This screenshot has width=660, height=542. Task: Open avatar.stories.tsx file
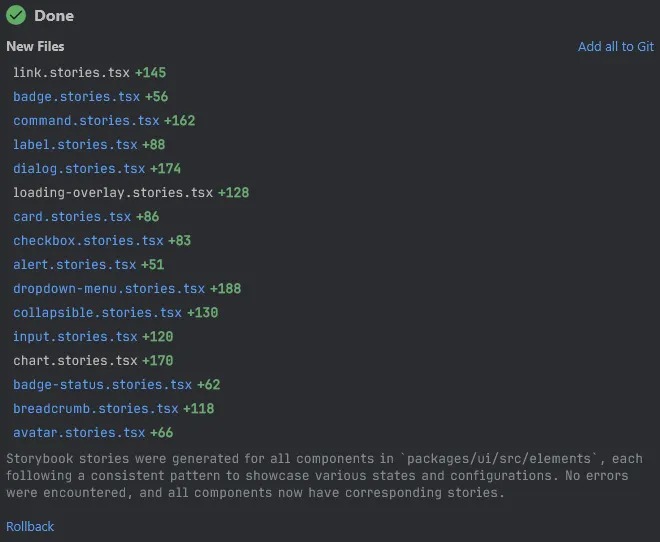[79, 433]
